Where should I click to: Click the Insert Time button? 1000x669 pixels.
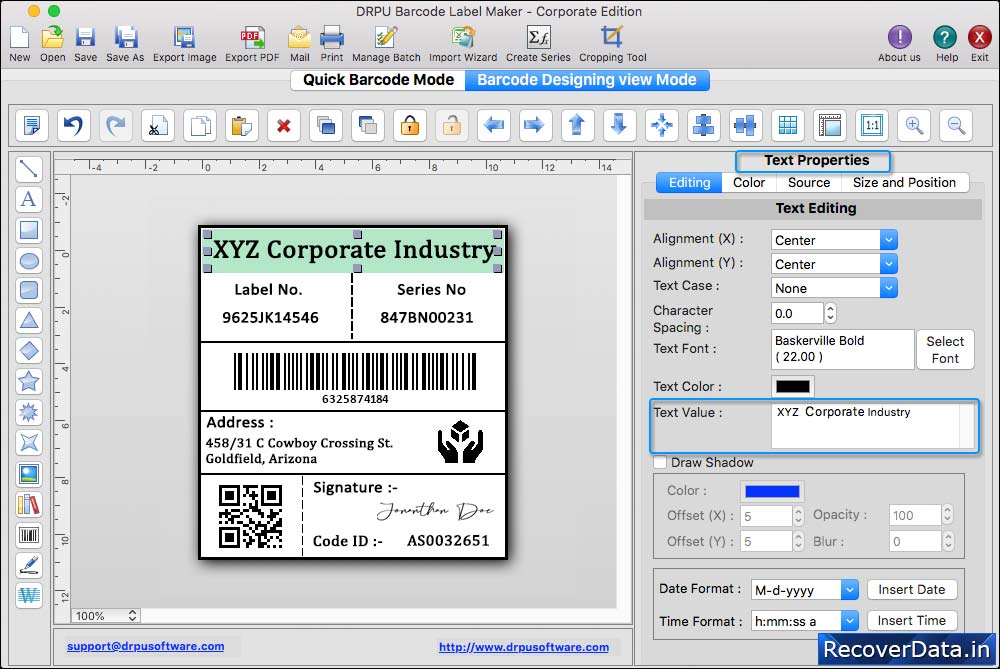[x=911, y=621]
